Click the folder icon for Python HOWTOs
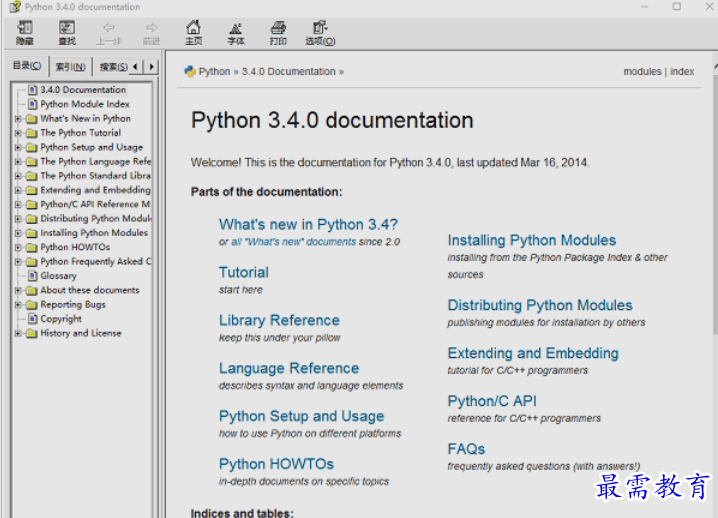 click(32, 247)
